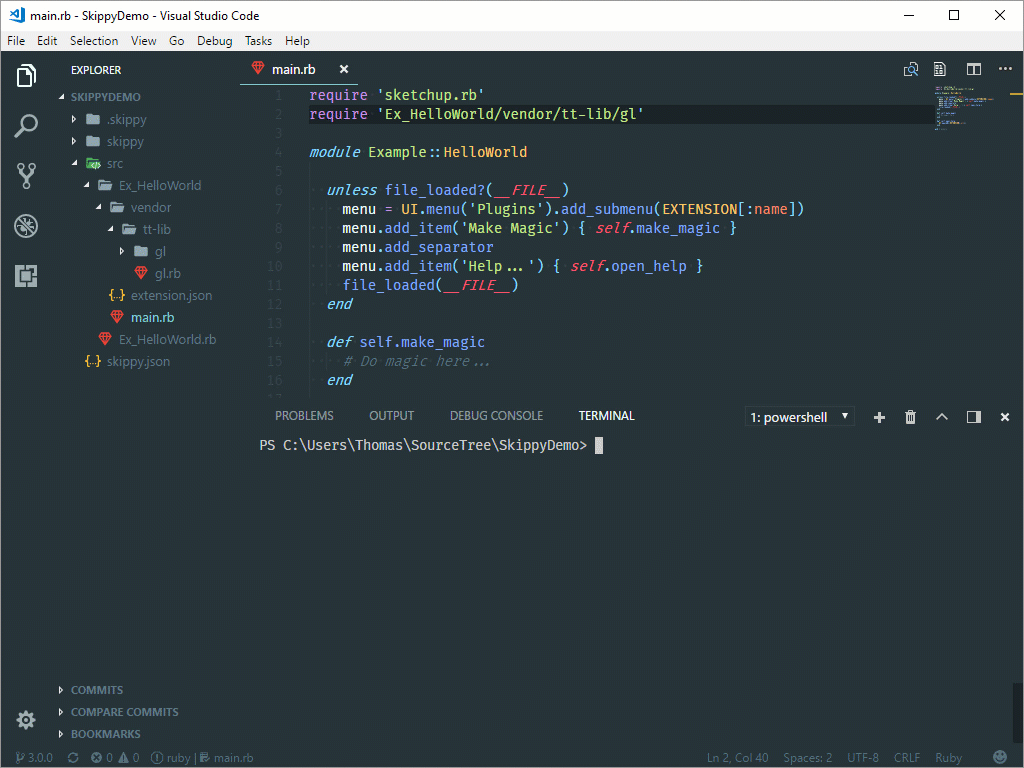Split the editor using toolbar icon
This screenshot has width=1024, height=768.
point(973,69)
